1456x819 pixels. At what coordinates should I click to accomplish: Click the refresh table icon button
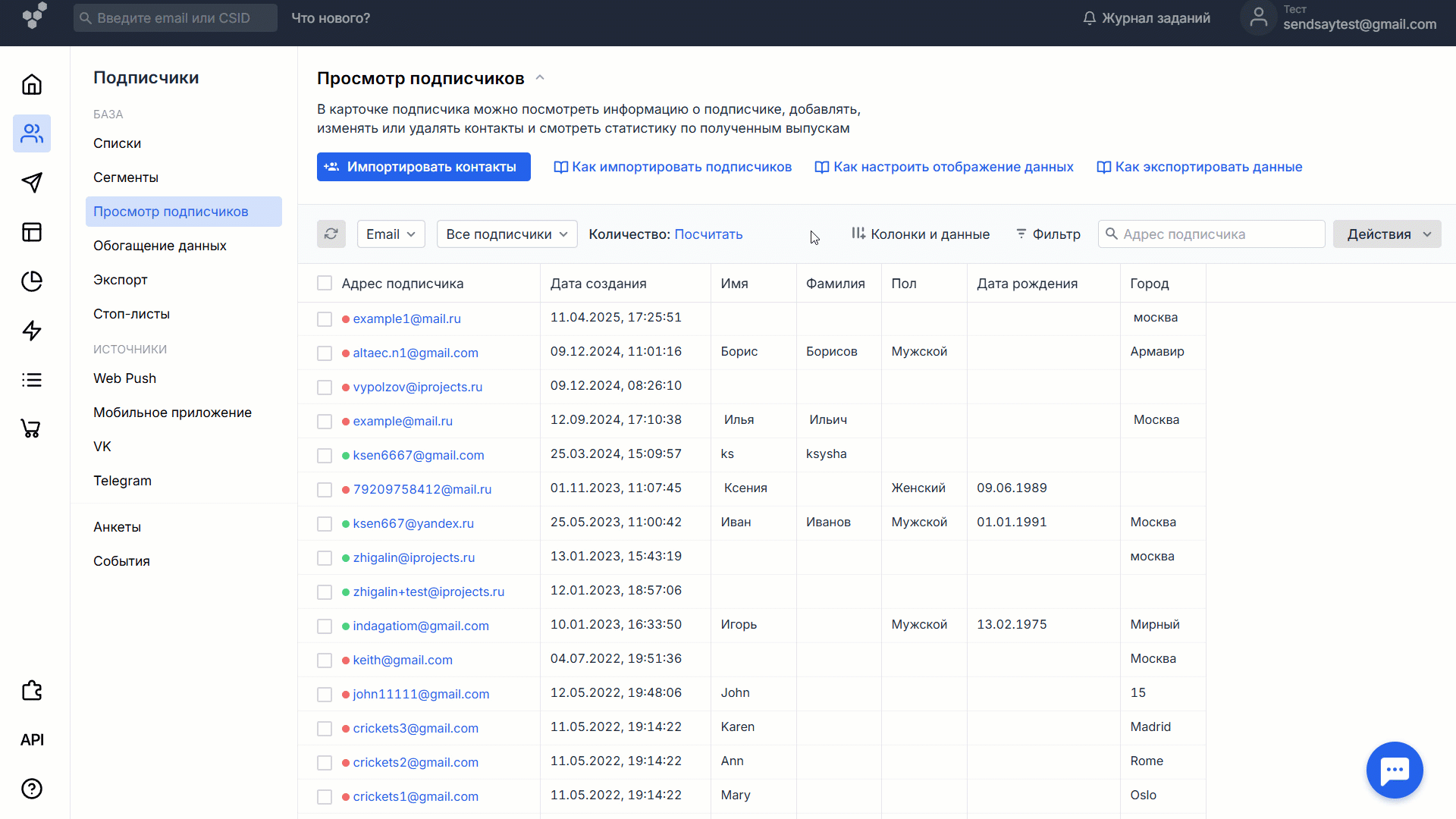(331, 234)
